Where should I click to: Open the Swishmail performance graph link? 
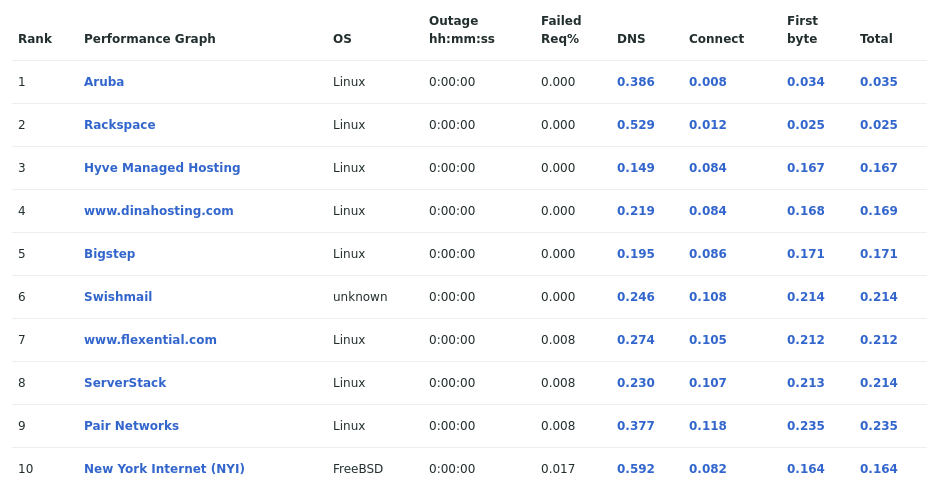coord(117,297)
